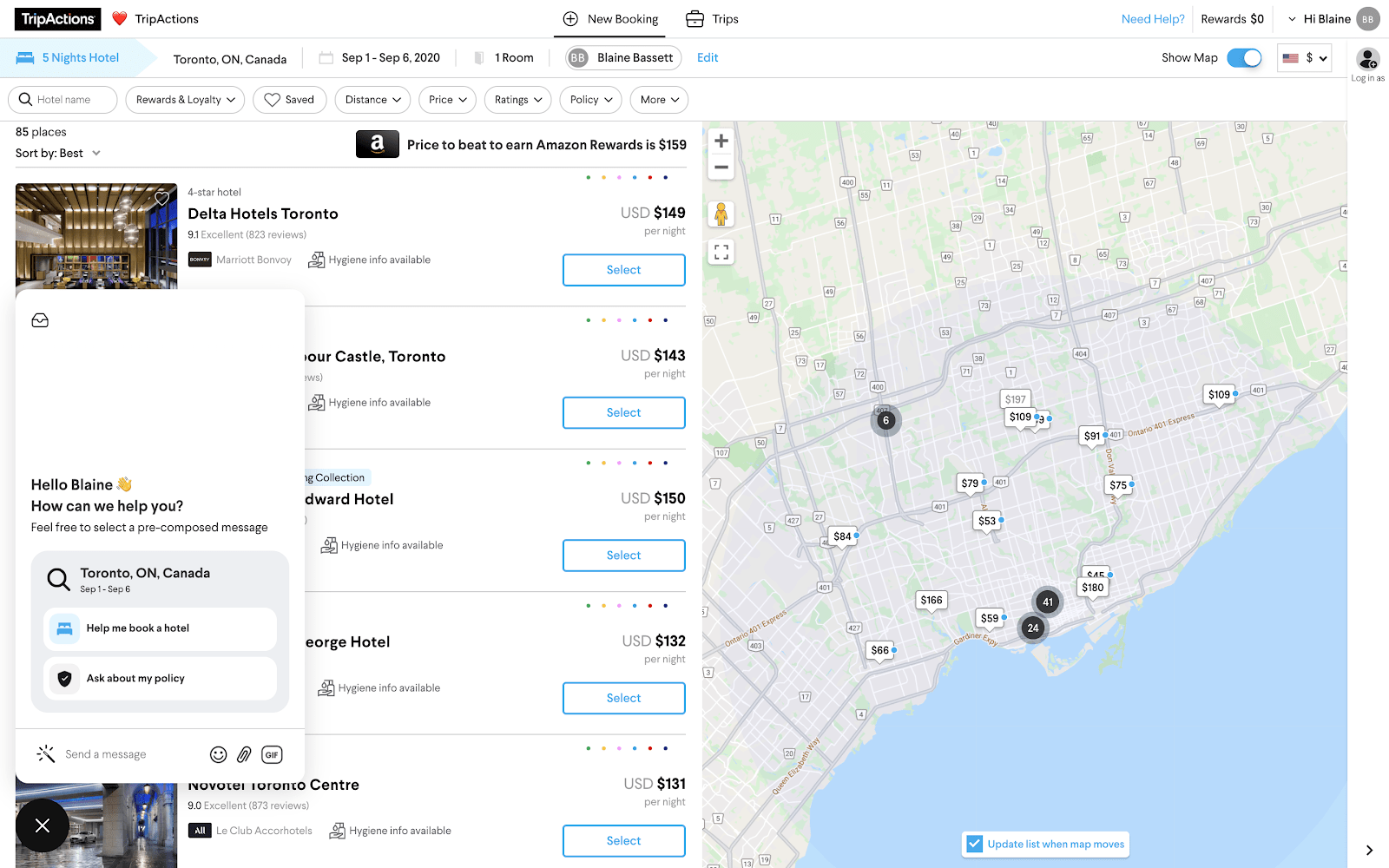The image size is (1389, 868).
Task: Click the $75 map price marker
Action: [x=1119, y=486]
